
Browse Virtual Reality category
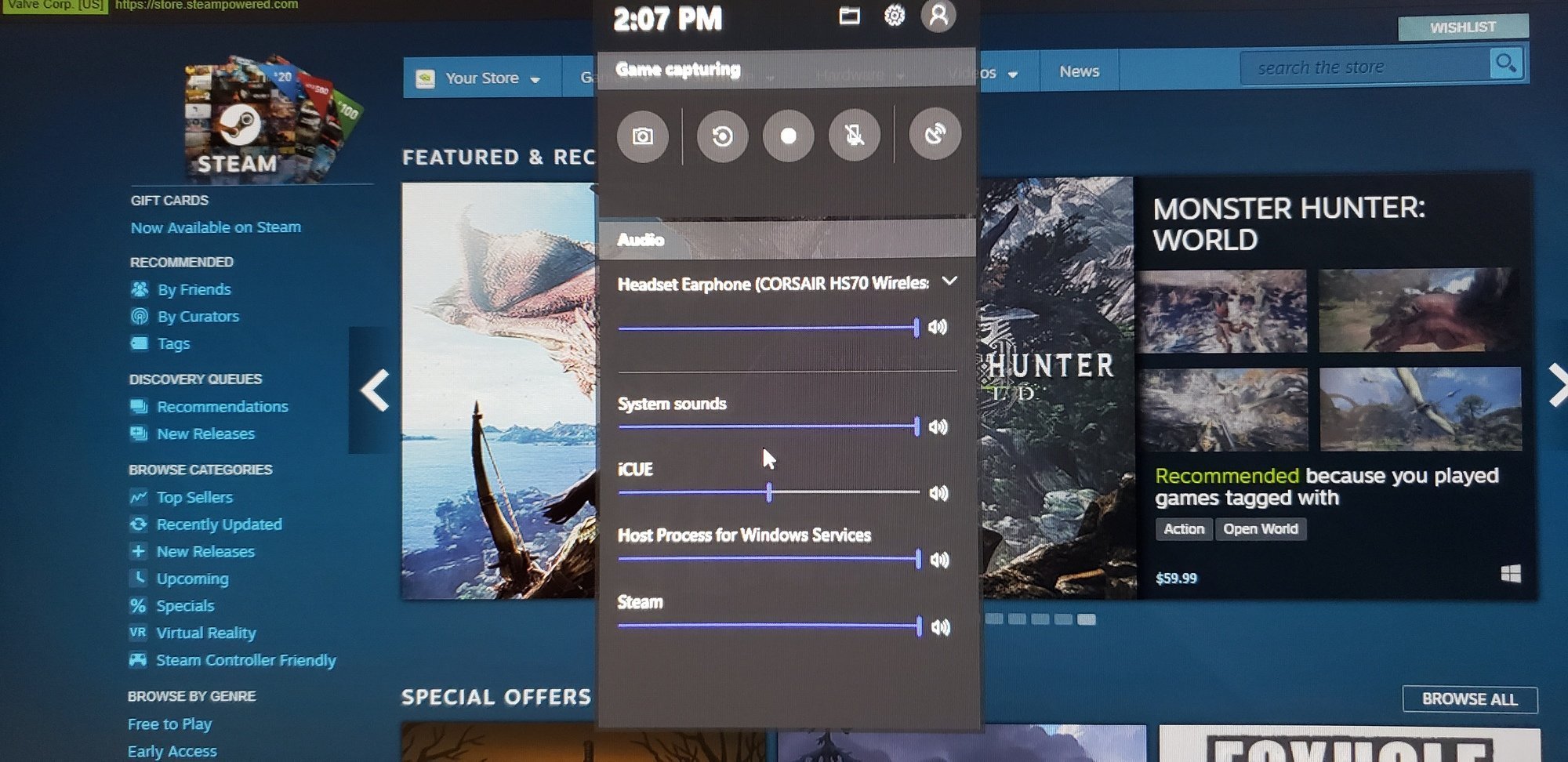(x=206, y=633)
